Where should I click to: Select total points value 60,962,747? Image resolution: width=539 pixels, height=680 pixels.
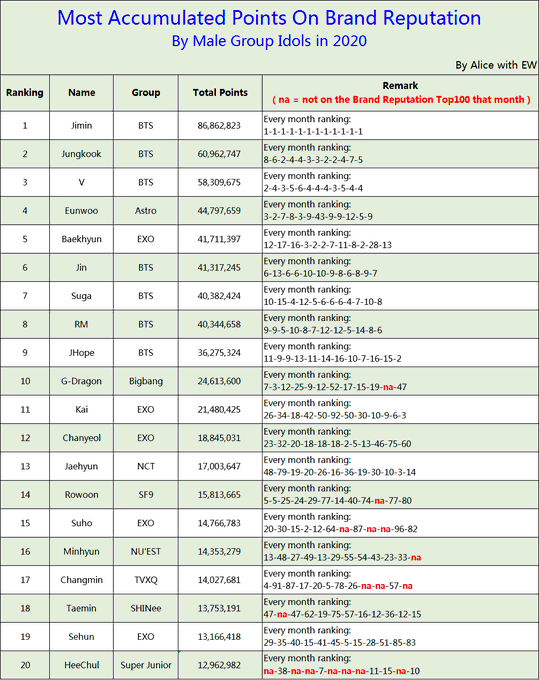coord(219,154)
